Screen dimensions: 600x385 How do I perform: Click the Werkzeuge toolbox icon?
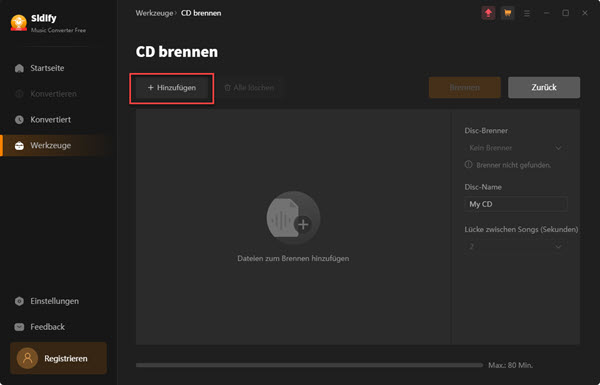click(x=19, y=146)
